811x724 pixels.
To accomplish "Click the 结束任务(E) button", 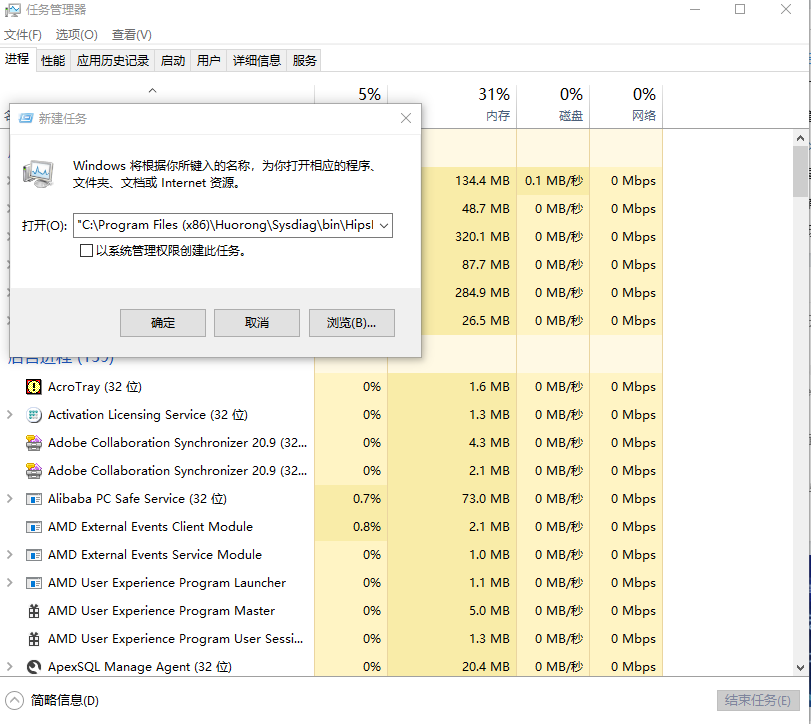I will (758, 701).
